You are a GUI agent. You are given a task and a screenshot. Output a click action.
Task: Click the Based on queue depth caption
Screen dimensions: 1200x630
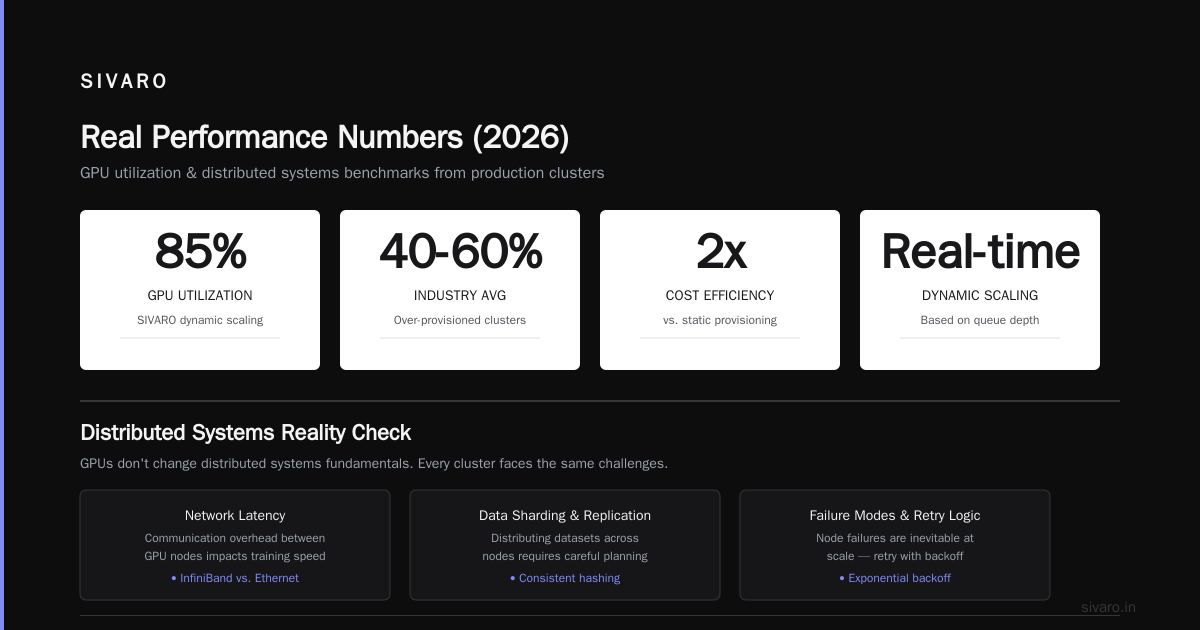point(980,321)
